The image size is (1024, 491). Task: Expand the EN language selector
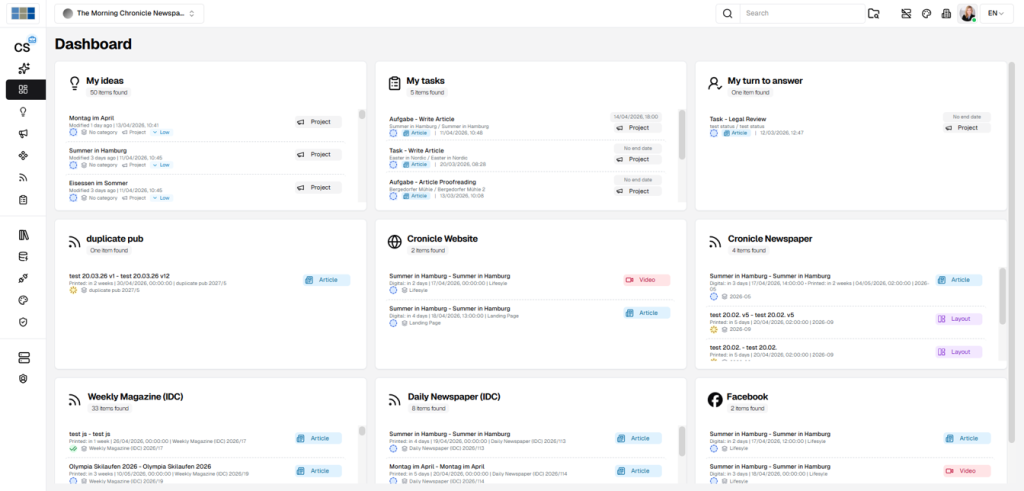[x=997, y=14]
